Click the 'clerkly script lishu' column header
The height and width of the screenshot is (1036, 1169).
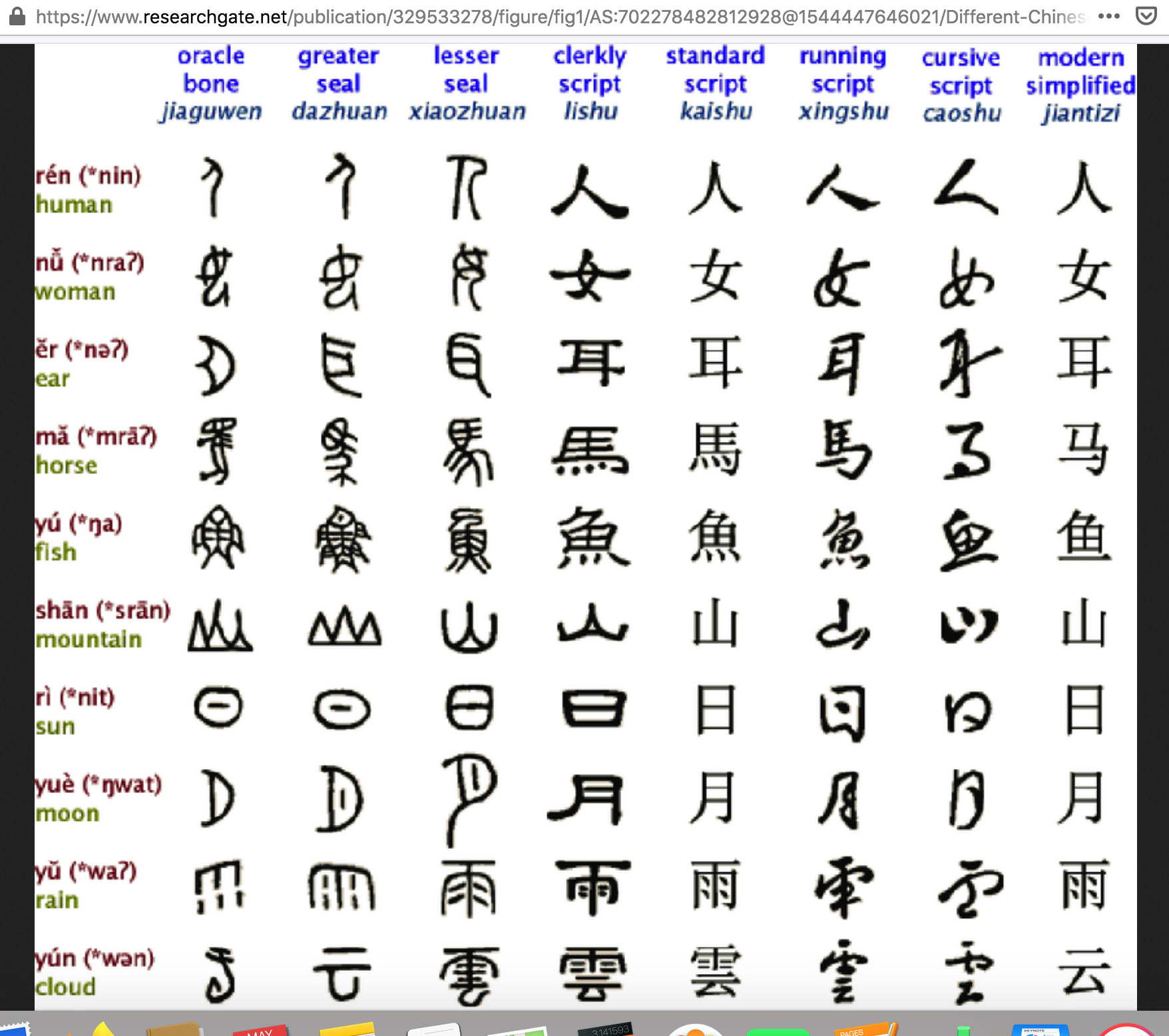[590, 84]
